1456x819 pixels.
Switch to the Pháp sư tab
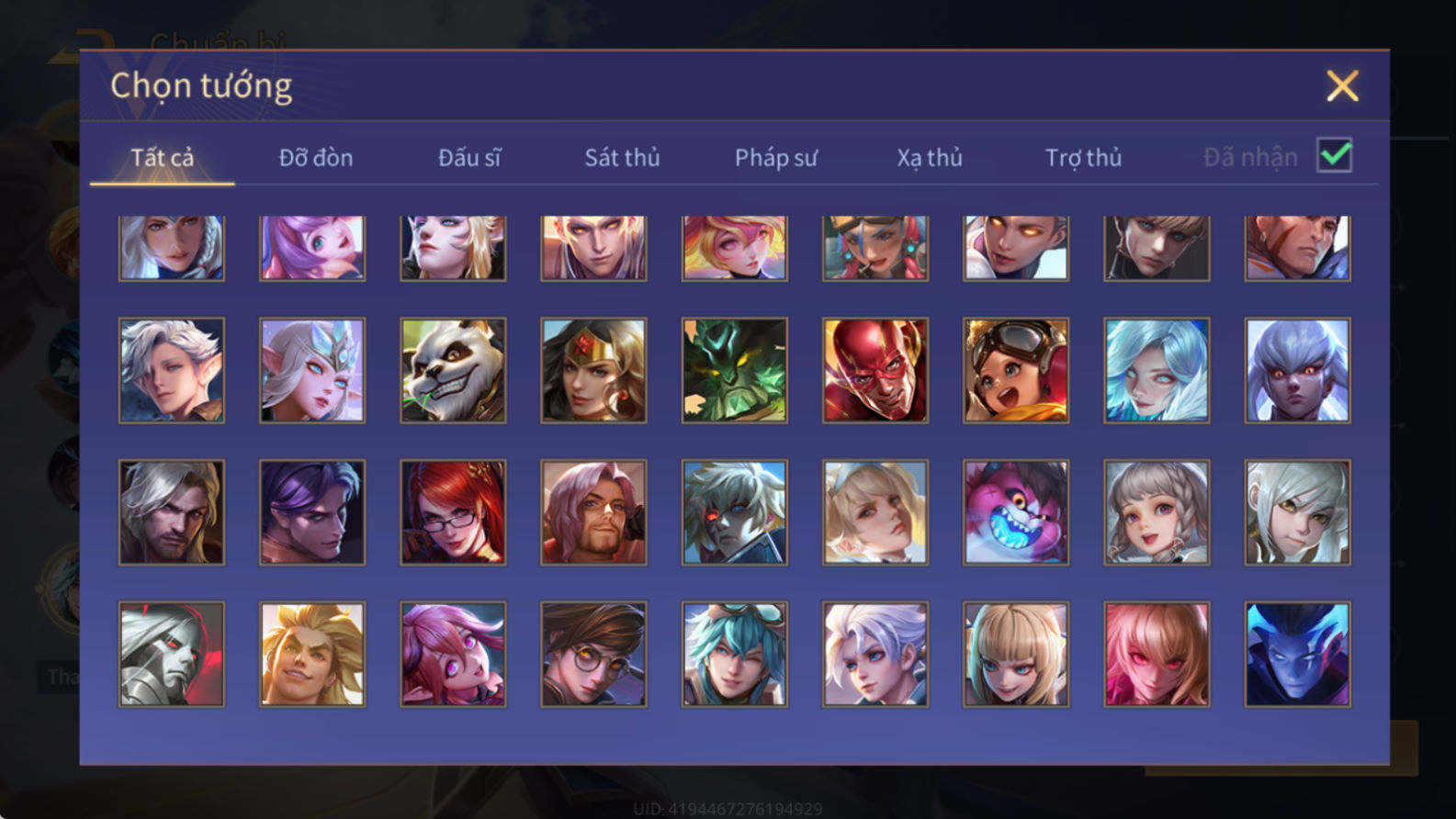click(775, 158)
